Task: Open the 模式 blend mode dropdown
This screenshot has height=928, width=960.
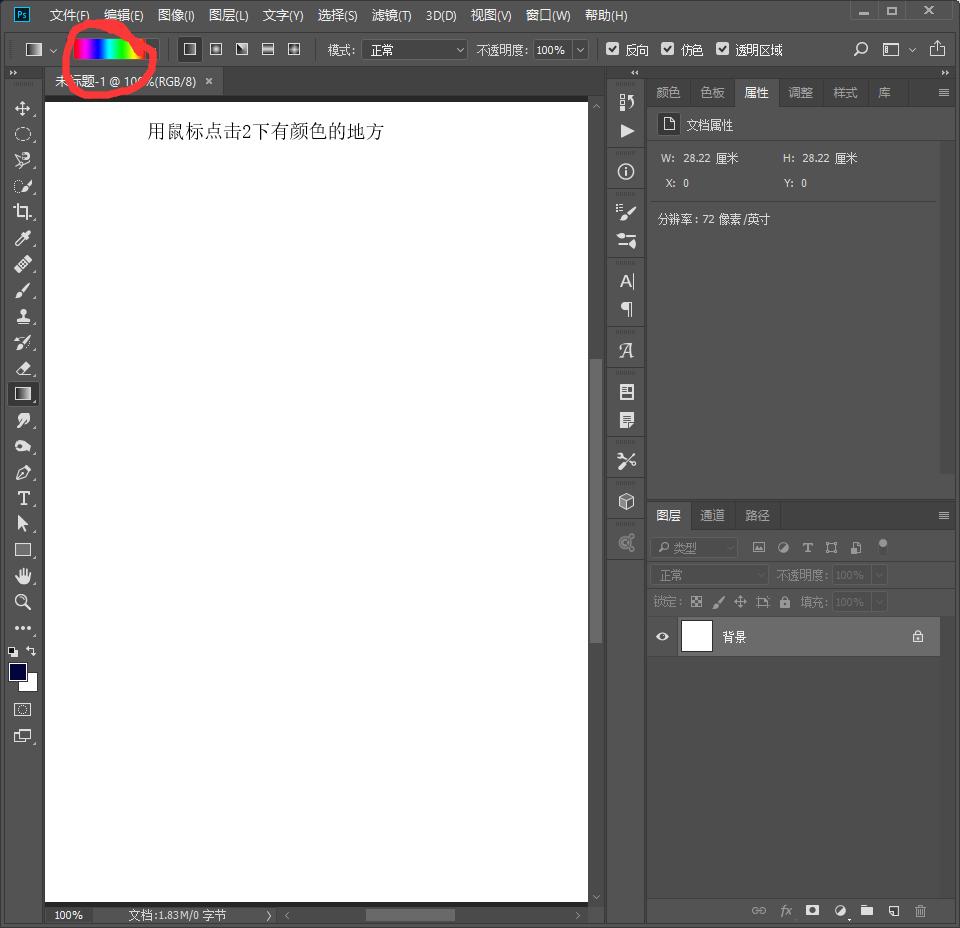Action: (414, 49)
